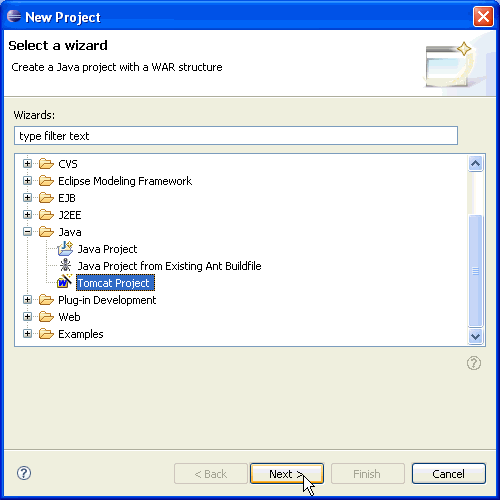Expand the J2EE category
The image size is (500, 500).
pos(28,215)
